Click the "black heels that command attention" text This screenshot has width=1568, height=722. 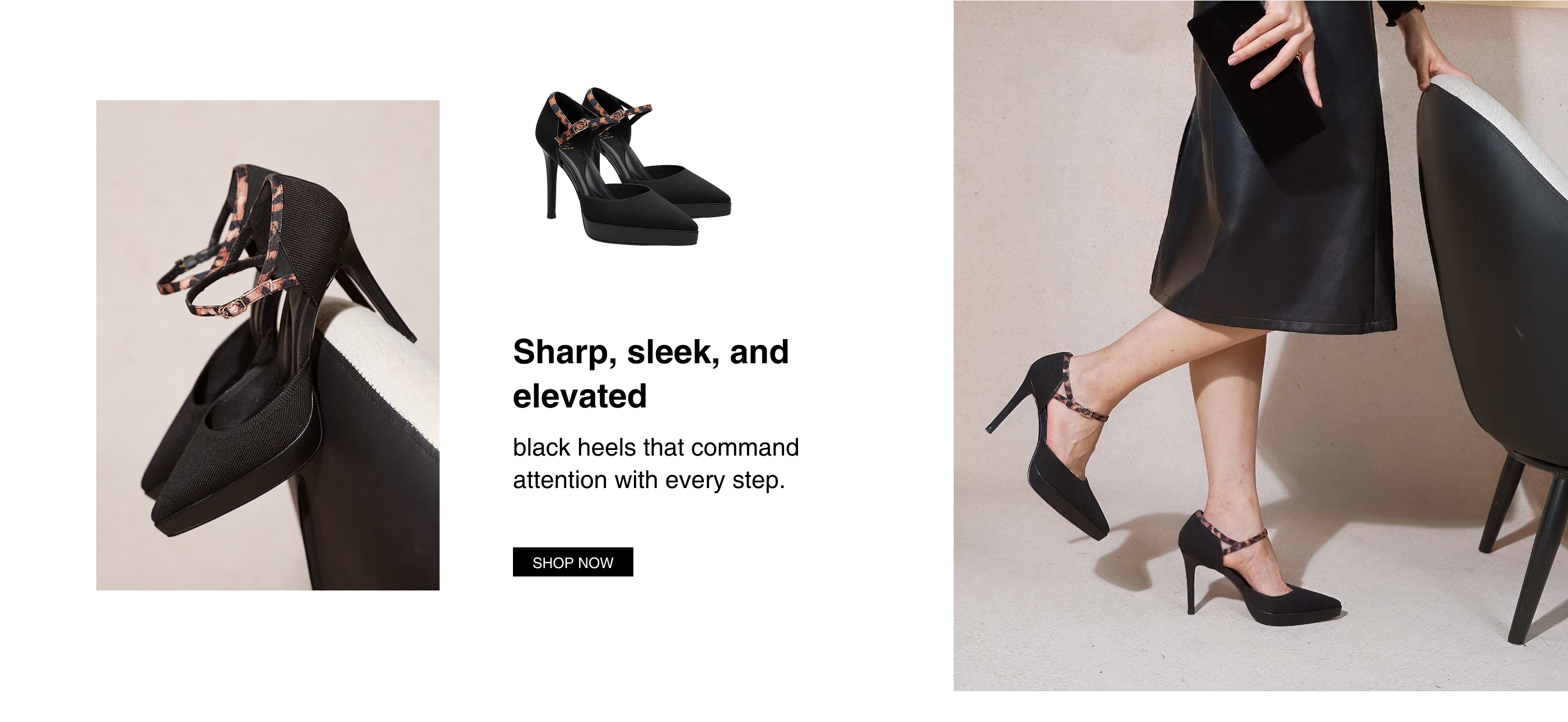(x=655, y=463)
